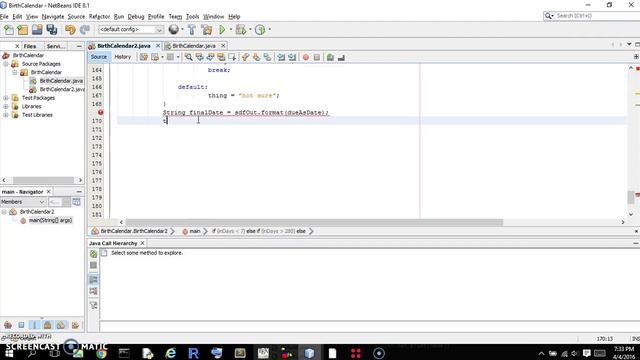Click the Shift Line Right editor icon
Screen dimensions: 640x360
tap(292, 57)
